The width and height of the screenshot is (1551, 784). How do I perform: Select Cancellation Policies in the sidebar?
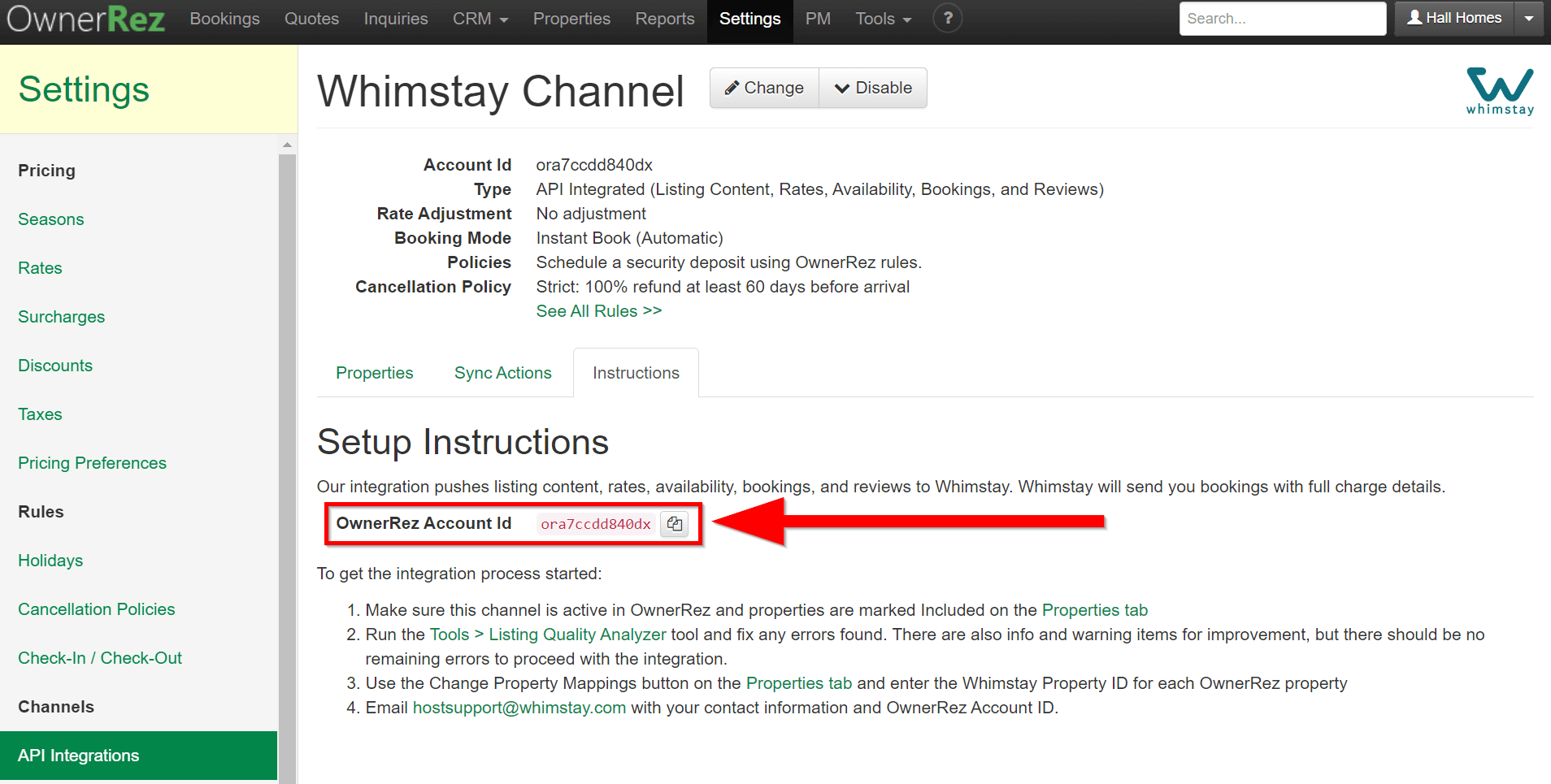point(96,609)
